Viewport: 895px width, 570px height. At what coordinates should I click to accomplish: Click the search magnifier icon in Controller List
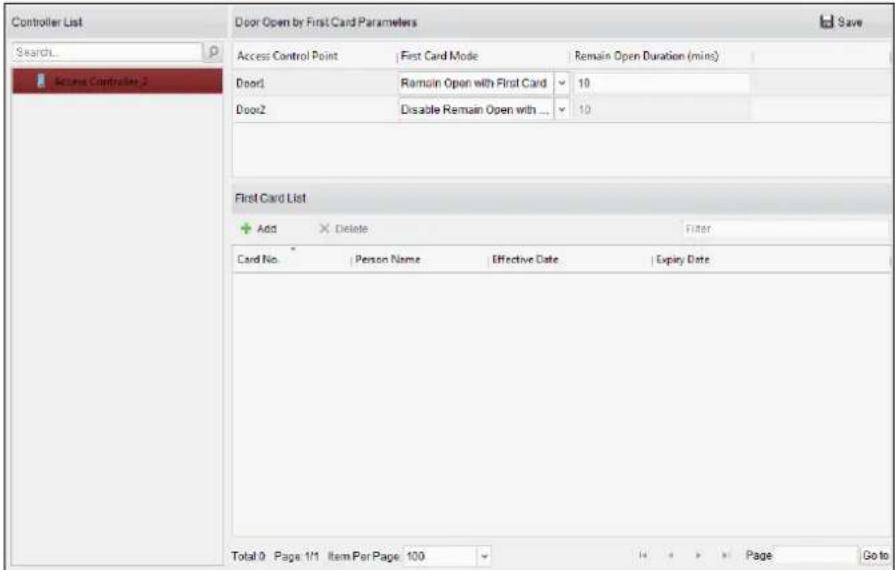pos(213,52)
